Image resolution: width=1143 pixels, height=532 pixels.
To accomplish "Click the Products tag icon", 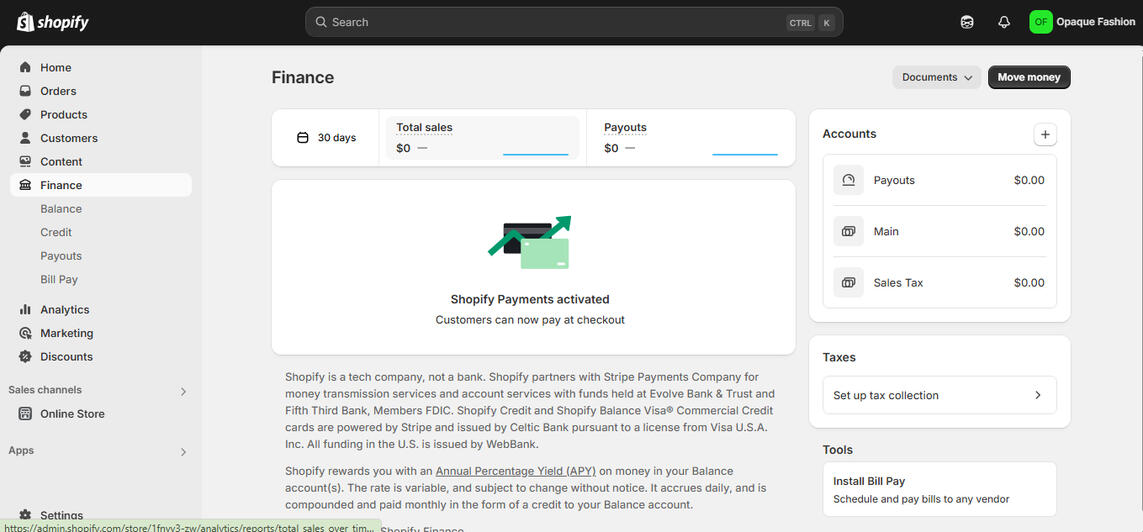I will point(26,114).
